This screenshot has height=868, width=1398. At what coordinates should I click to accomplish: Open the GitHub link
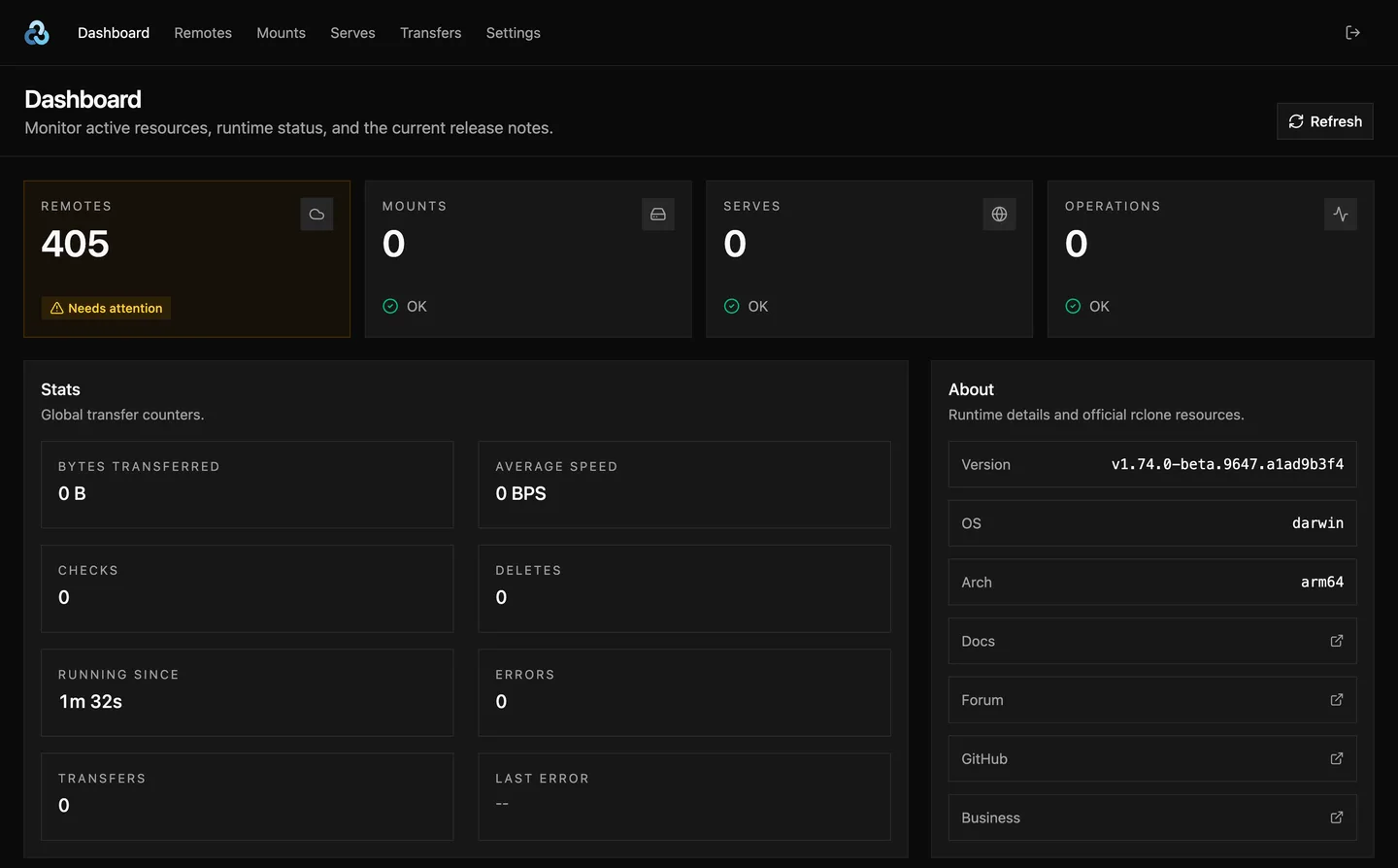1152,758
